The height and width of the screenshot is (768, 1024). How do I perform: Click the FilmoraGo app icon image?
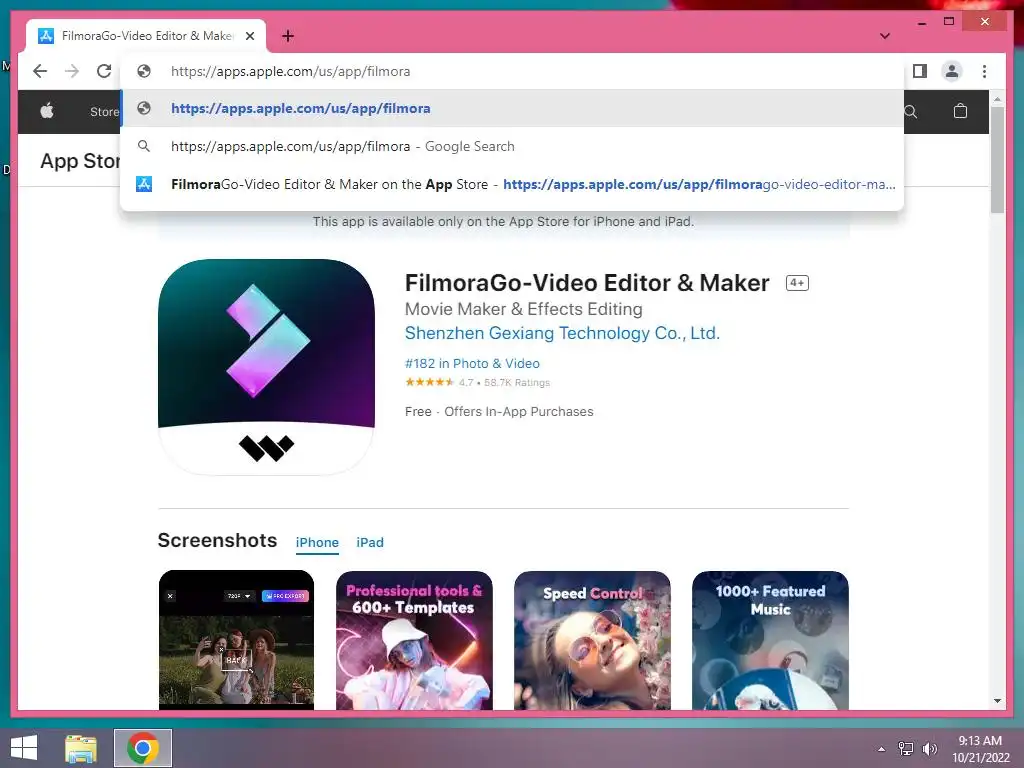266,367
